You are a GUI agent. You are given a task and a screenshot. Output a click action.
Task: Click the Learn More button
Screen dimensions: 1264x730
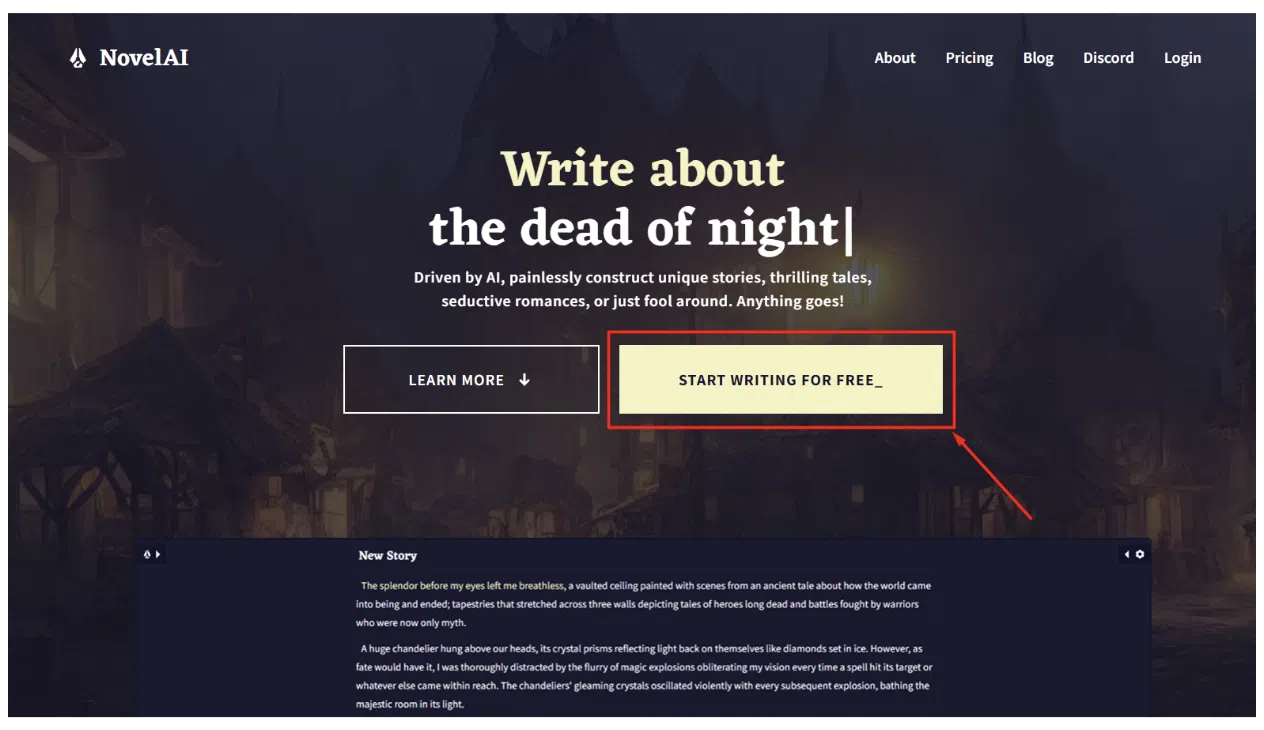click(x=471, y=380)
